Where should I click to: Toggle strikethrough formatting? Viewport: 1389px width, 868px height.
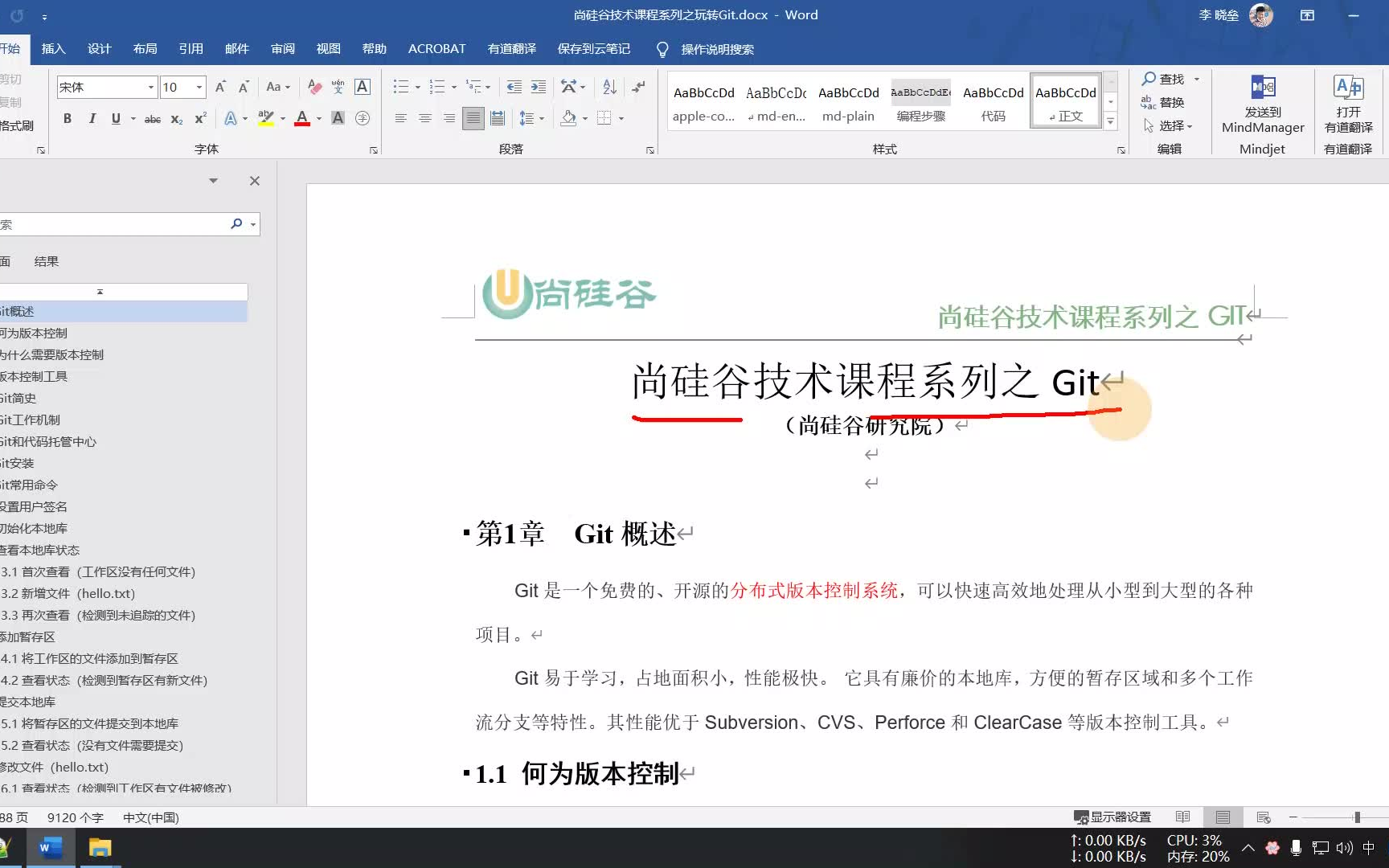[152, 118]
